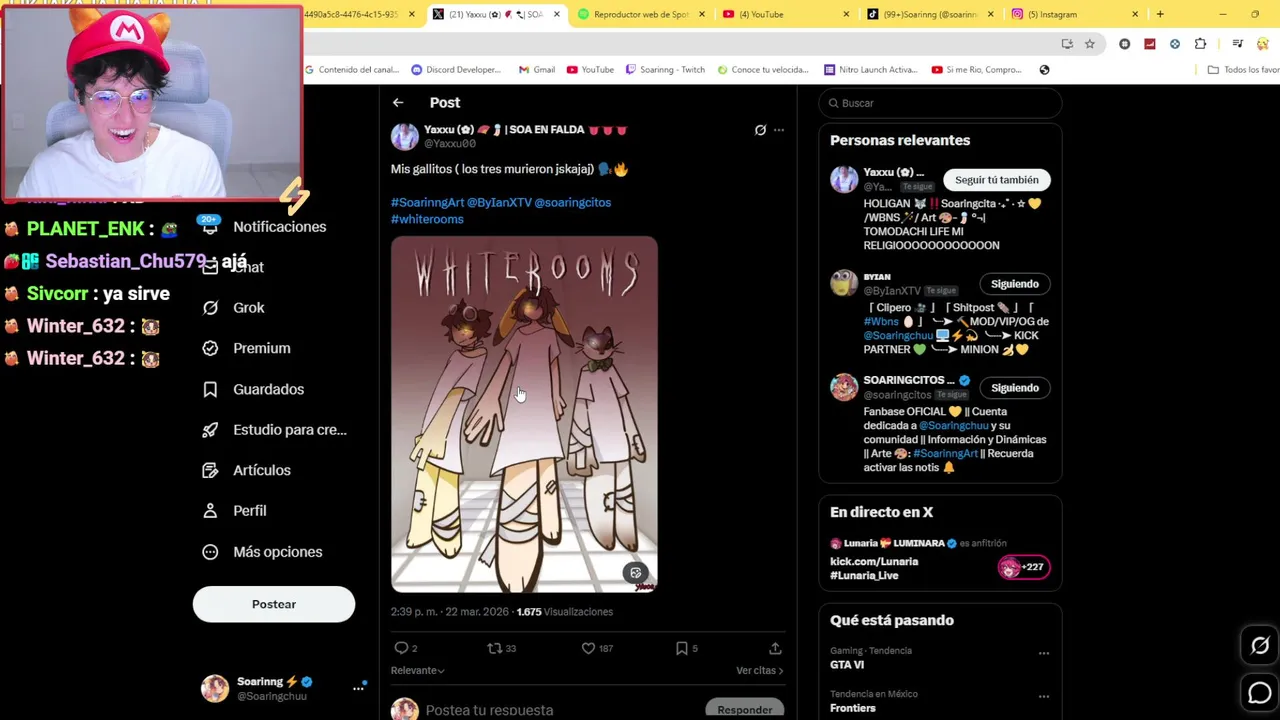Open the Frontiers trending topic
The width and height of the screenshot is (1280, 720).
[853, 708]
